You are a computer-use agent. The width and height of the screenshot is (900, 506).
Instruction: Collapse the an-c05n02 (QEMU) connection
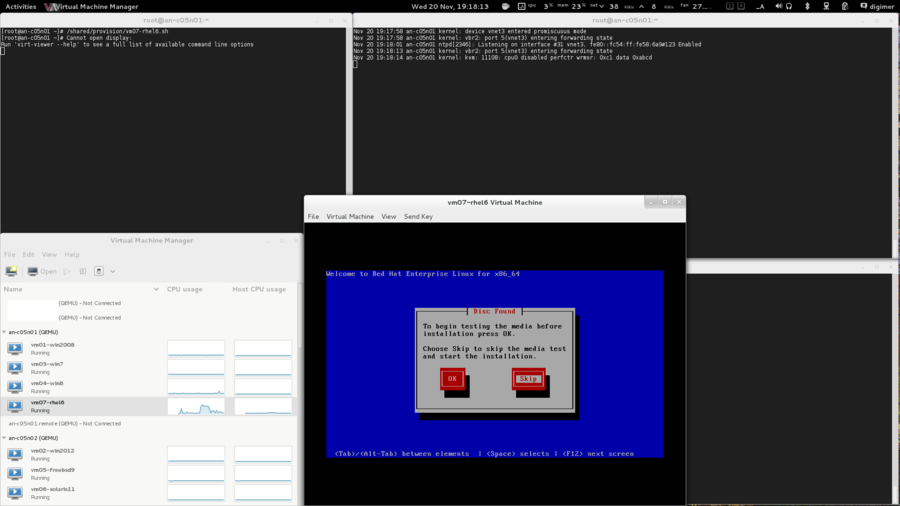(x=5, y=438)
